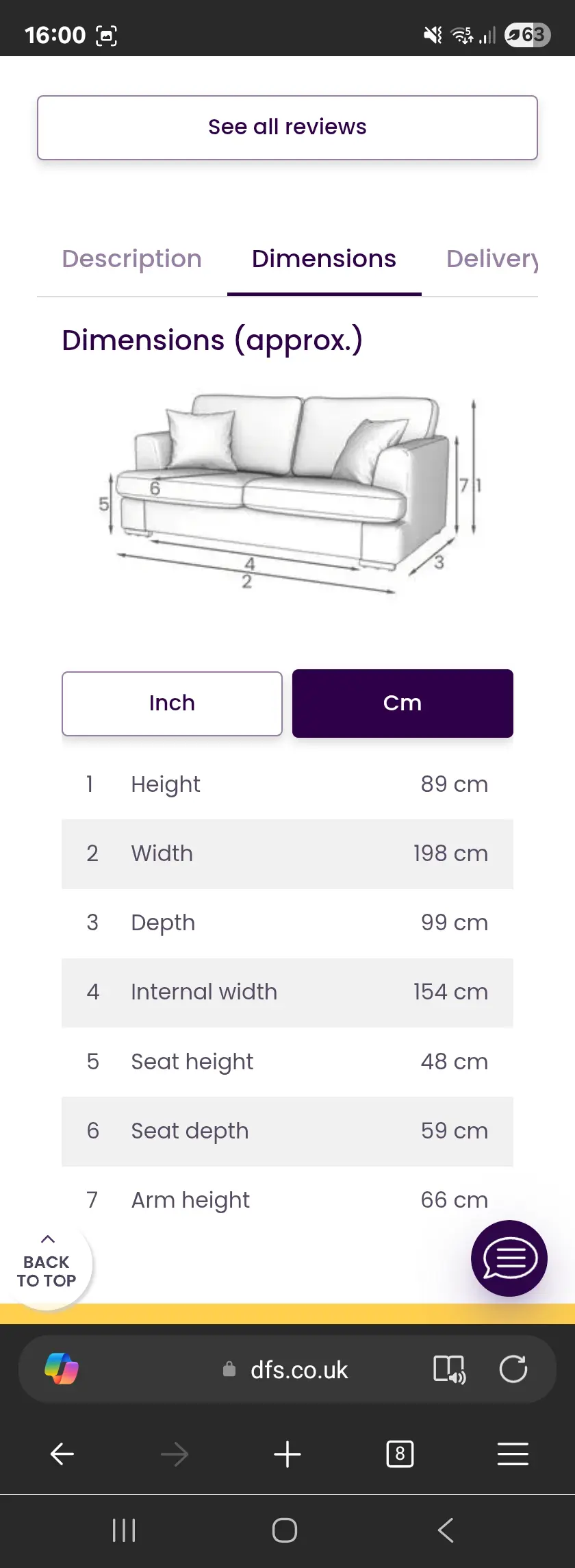Tap the dfs.co.uk address field
This screenshot has height=1568, width=575.
(299, 1370)
